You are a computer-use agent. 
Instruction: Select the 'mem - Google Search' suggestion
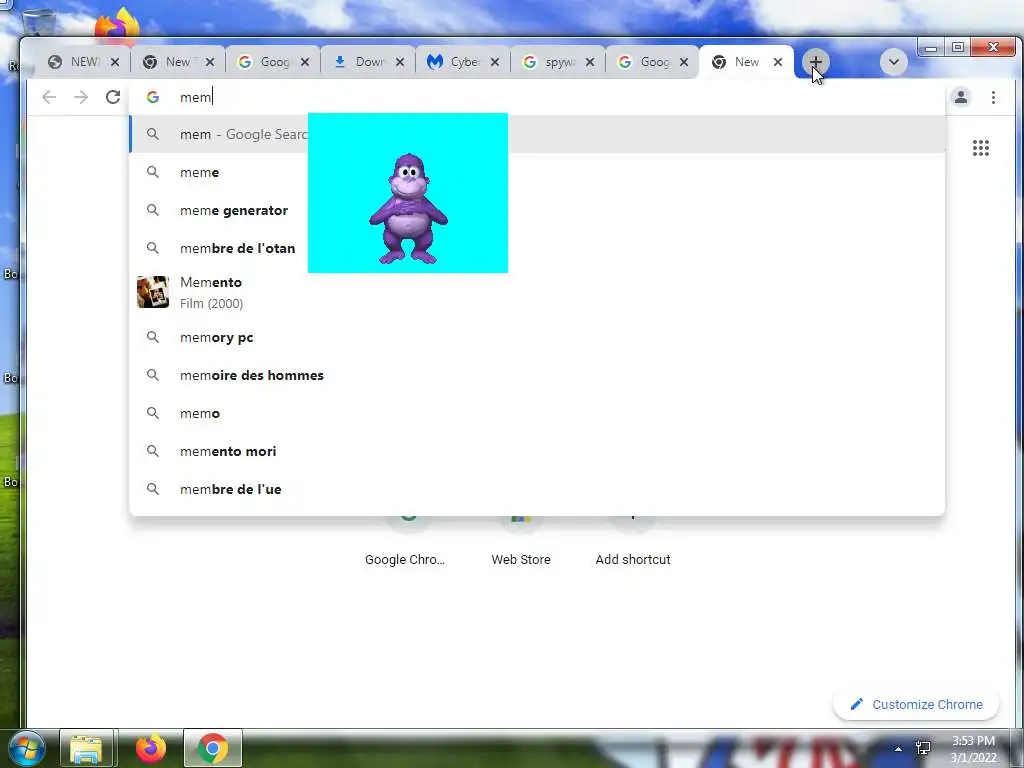(x=537, y=135)
